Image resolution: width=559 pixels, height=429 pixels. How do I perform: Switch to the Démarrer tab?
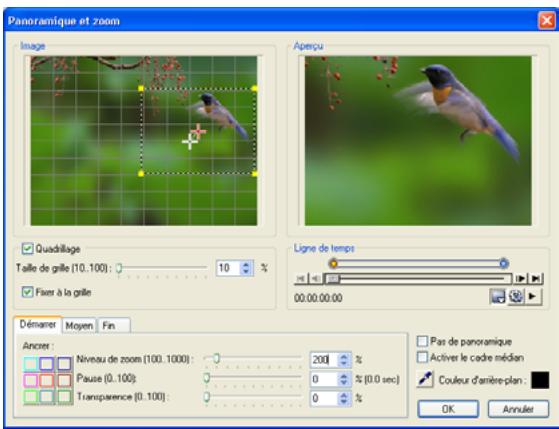pyautogui.click(x=38, y=325)
